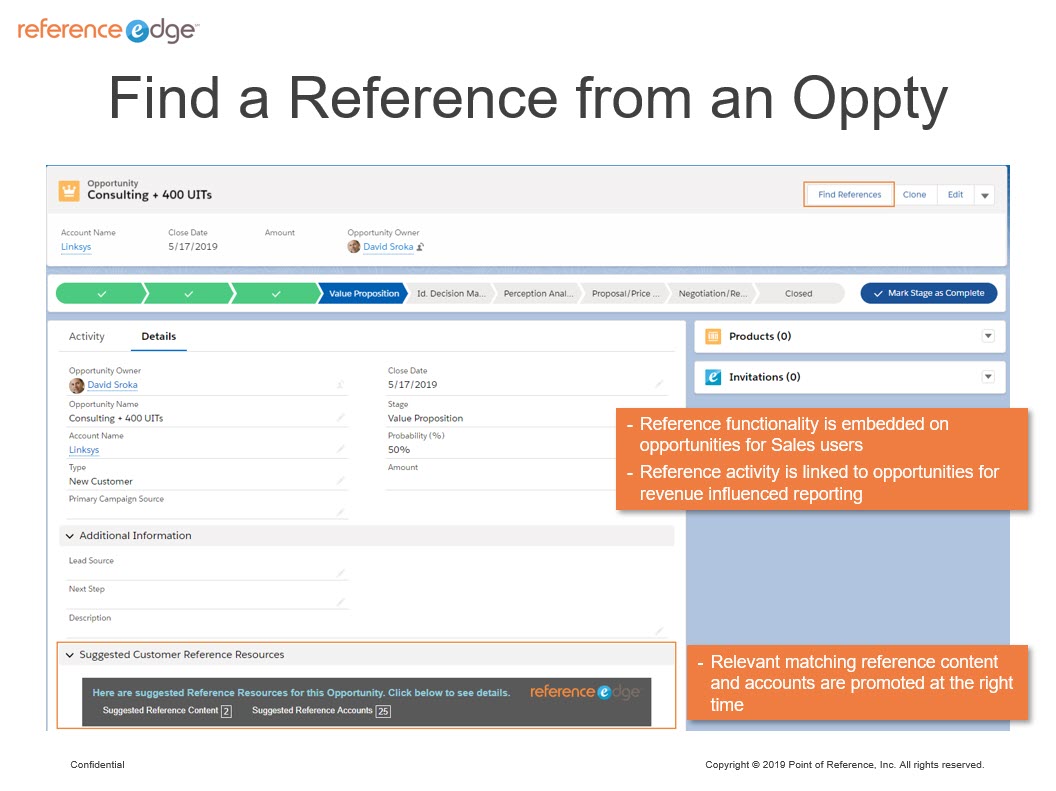Click the Invitations panel 'e' icon
Screen dimensions: 1056x791
pyautogui.click(x=713, y=377)
